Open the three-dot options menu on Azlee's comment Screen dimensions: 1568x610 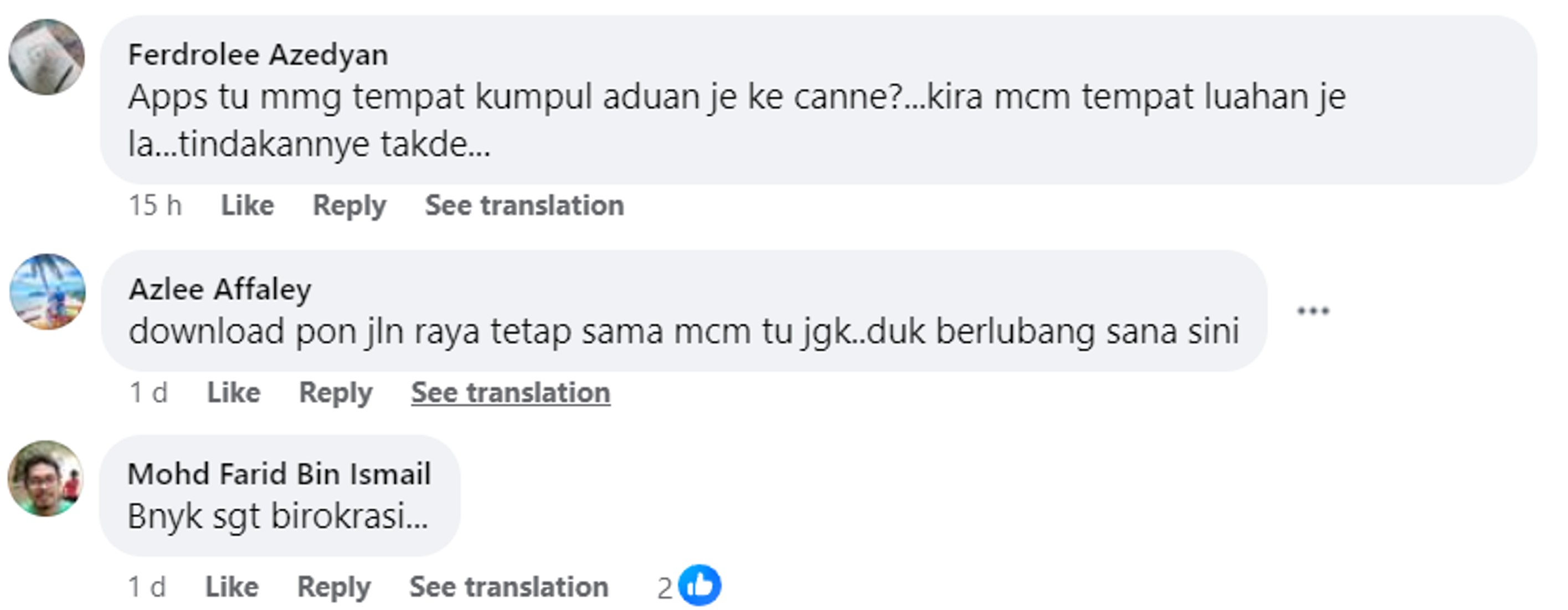click(1313, 311)
